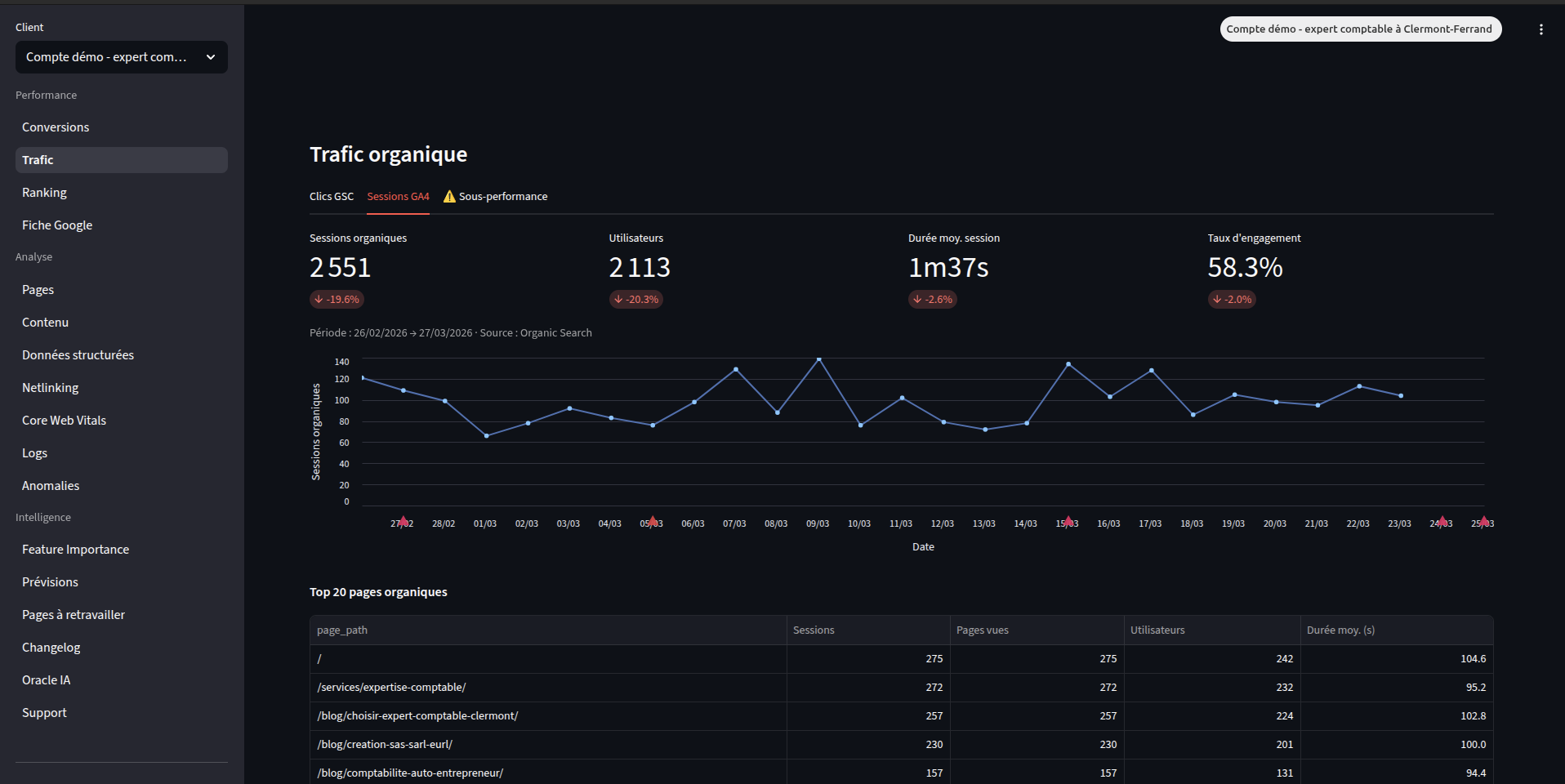Select the red anomaly marker at 05/03
1565x784 pixels.
[651, 520]
